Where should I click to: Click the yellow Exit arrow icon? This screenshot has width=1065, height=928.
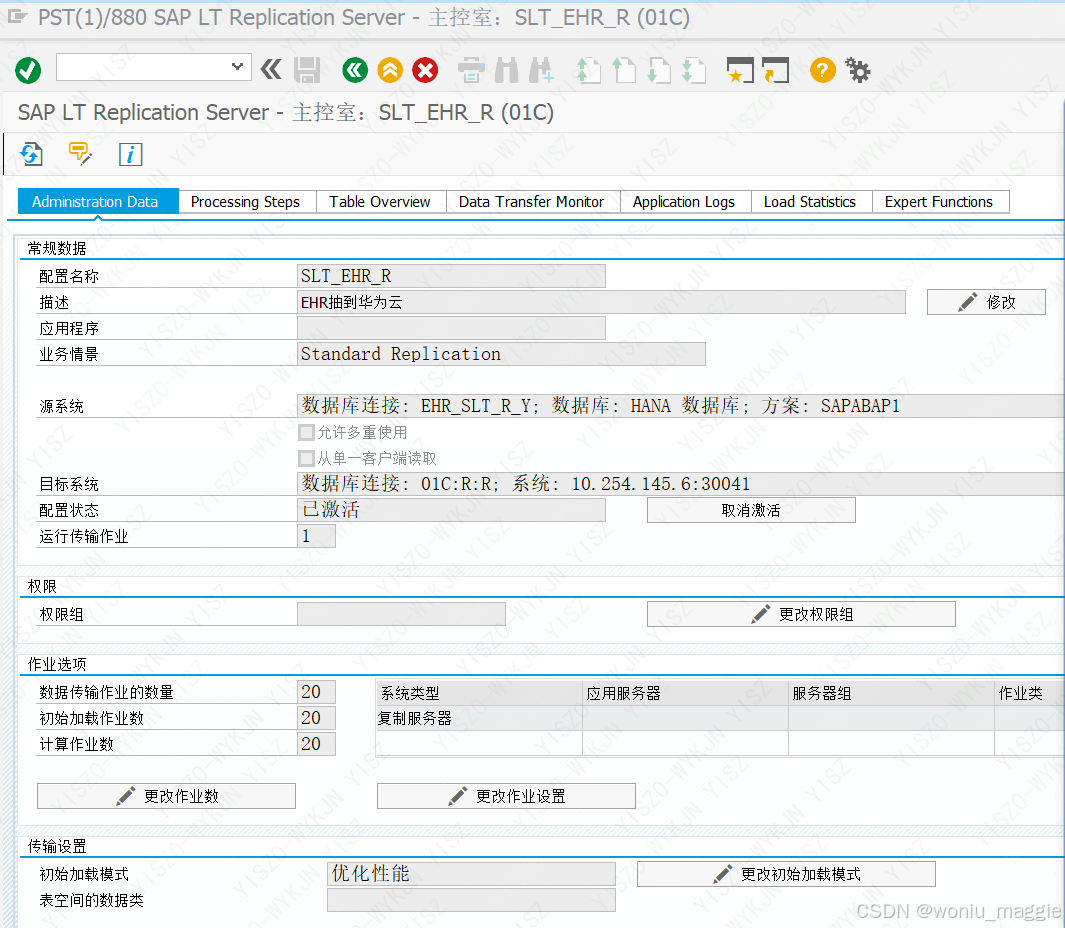point(389,70)
